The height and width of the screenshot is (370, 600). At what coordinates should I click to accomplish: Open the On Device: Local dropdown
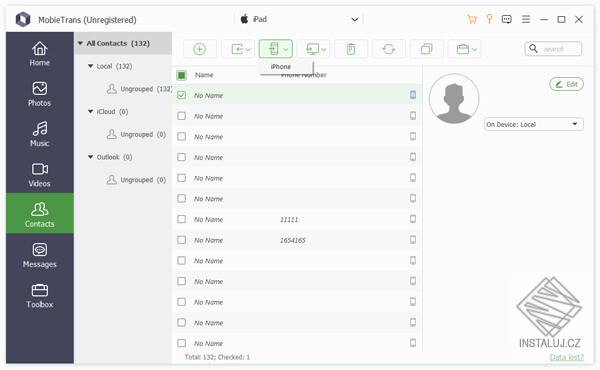(x=533, y=124)
